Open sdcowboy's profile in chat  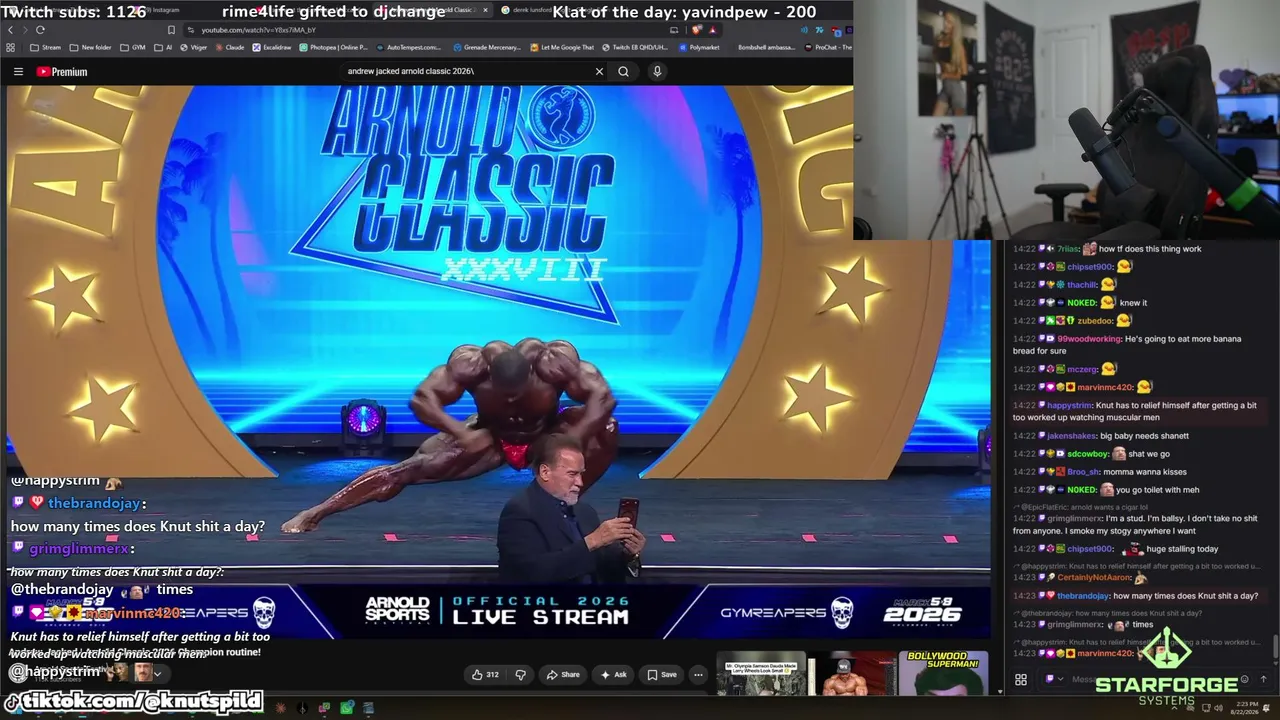(1089, 454)
